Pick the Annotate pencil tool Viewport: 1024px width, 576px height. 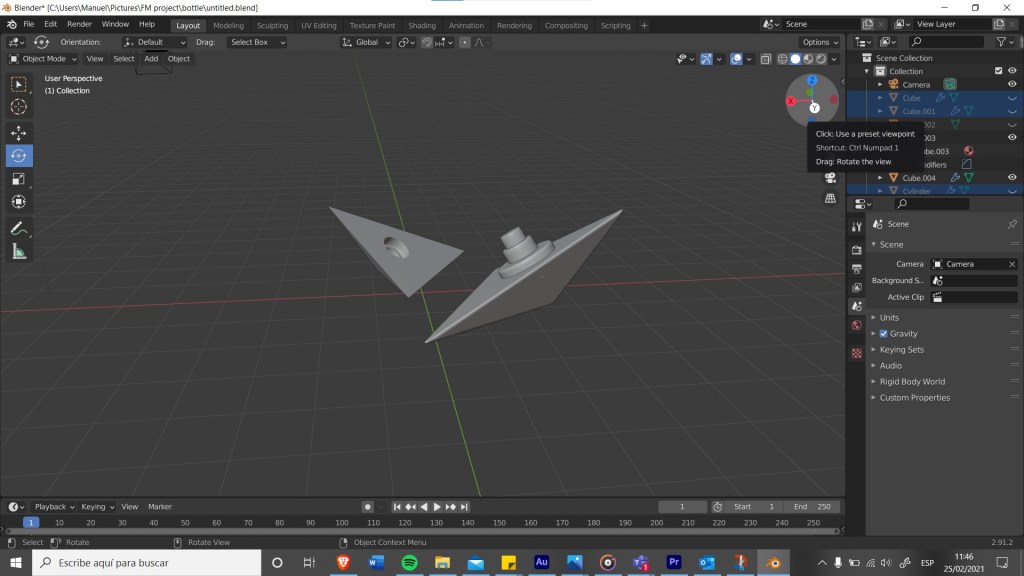click(19, 229)
